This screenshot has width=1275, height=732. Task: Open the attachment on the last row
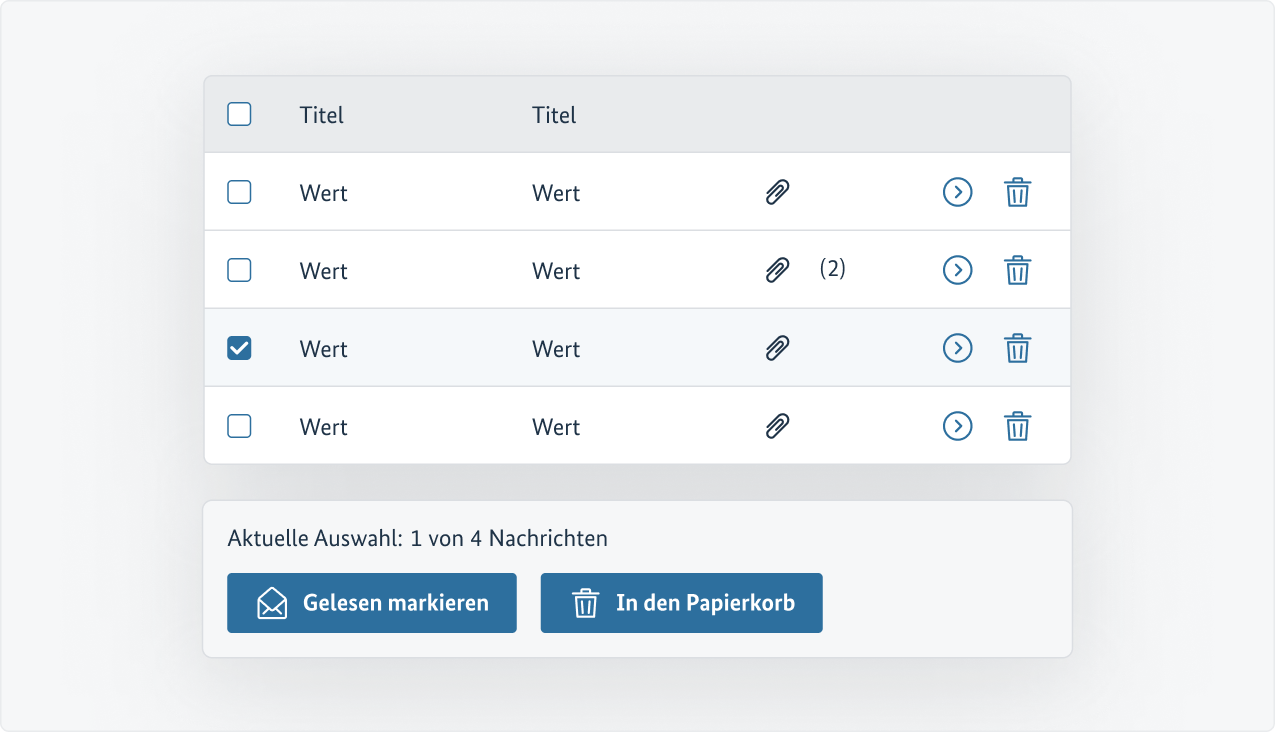coord(778,425)
